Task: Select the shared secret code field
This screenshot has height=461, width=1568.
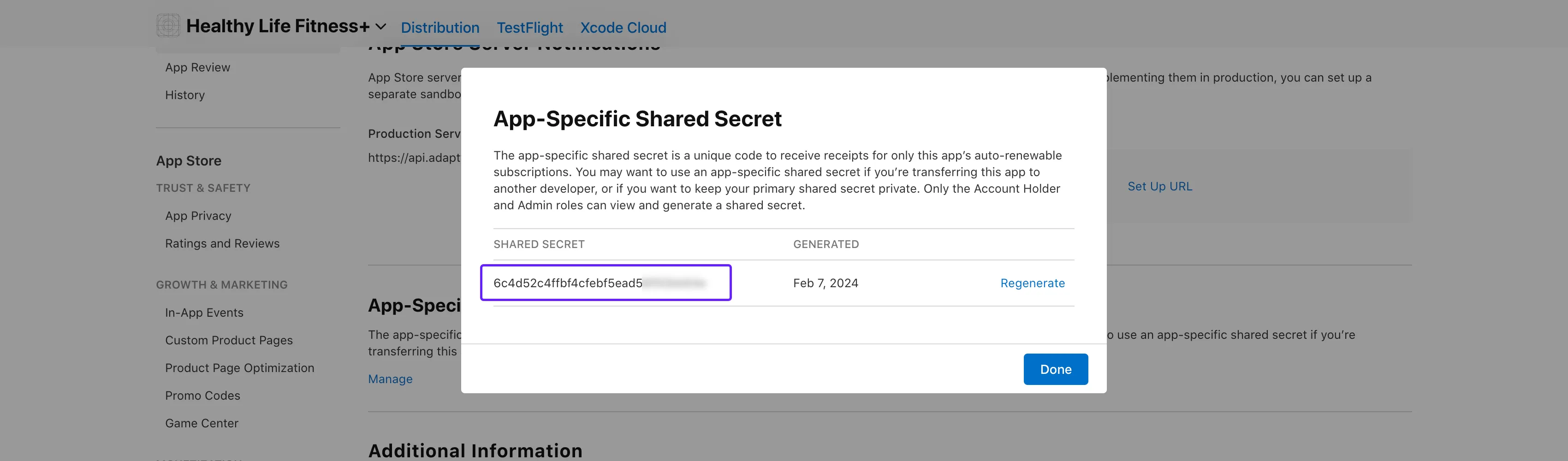Action: [x=605, y=283]
